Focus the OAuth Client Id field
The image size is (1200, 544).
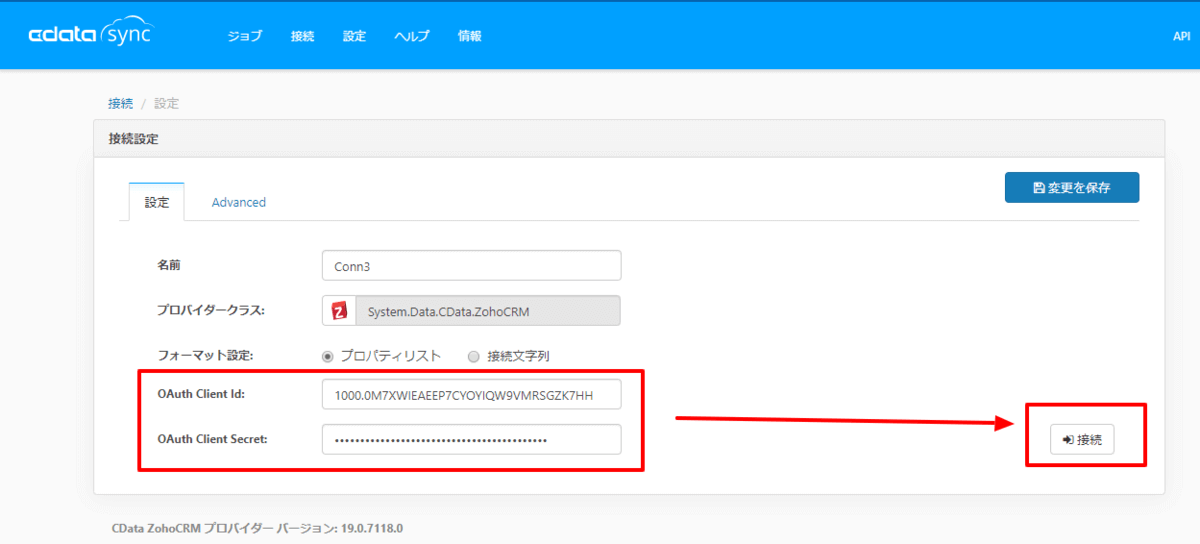pos(471,394)
